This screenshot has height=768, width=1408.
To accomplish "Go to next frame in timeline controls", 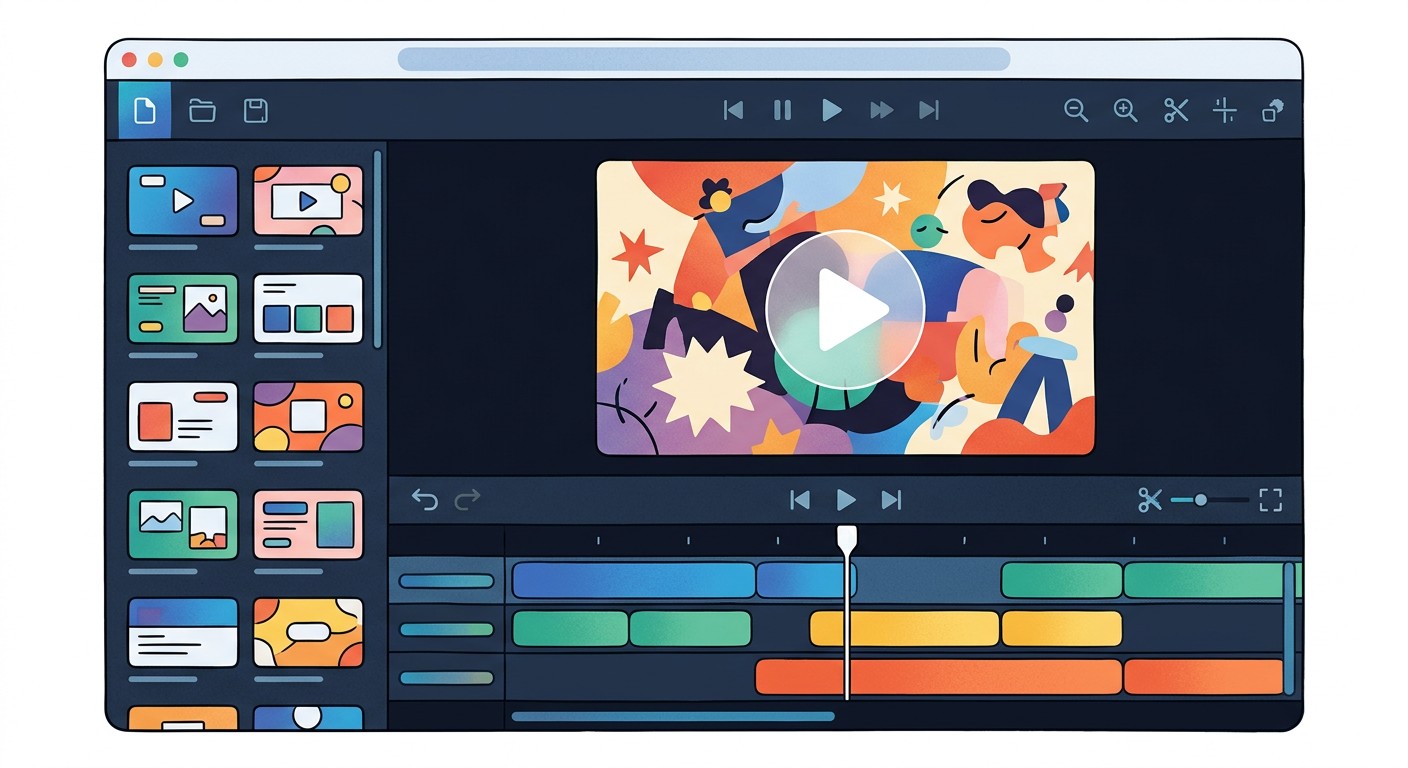I will pyautogui.click(x=891, y=500).
